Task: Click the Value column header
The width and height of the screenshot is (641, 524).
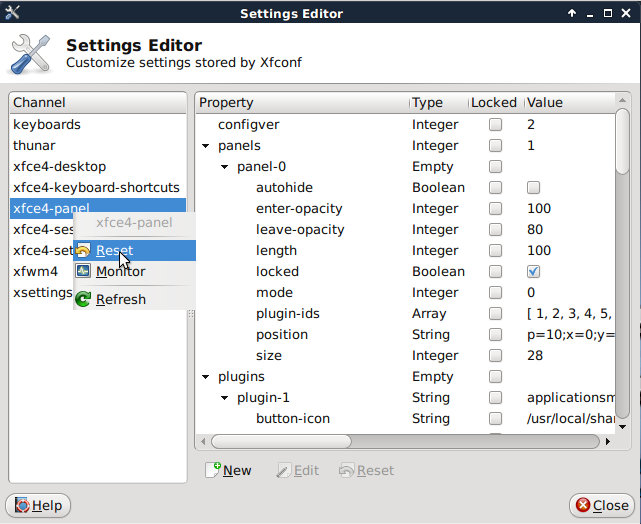Action: pyautogui.click(x=570, y=102)
